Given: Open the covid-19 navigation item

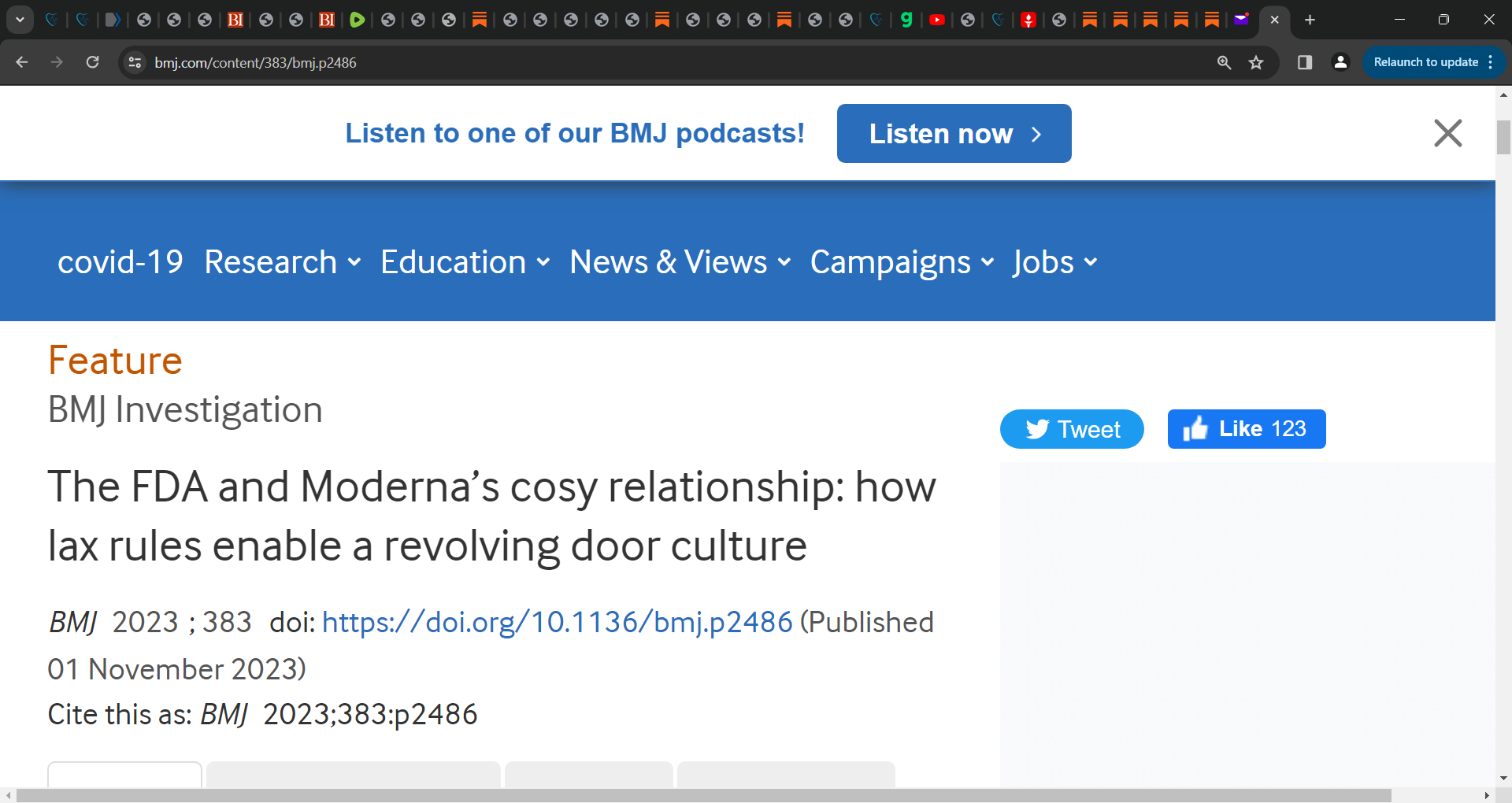Looking at the screenshot, I should [120, 262].
